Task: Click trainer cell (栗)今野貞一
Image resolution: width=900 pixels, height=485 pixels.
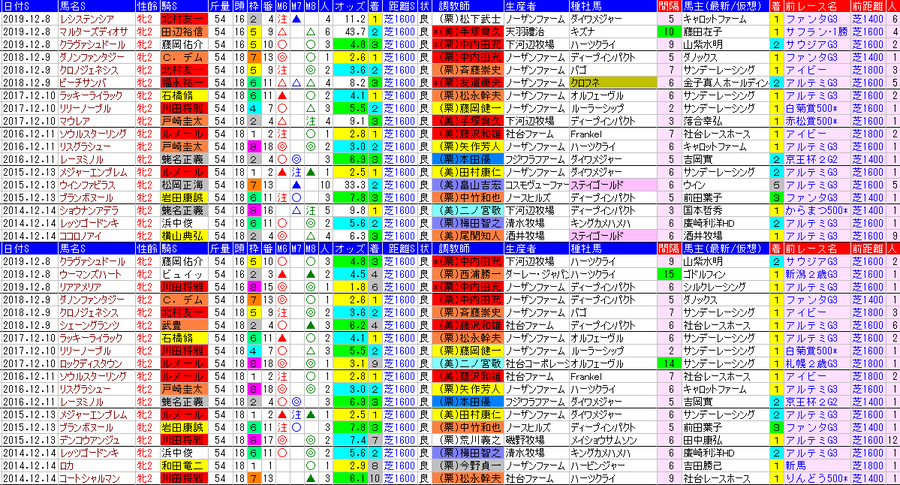Action: [x=467, y=465]
